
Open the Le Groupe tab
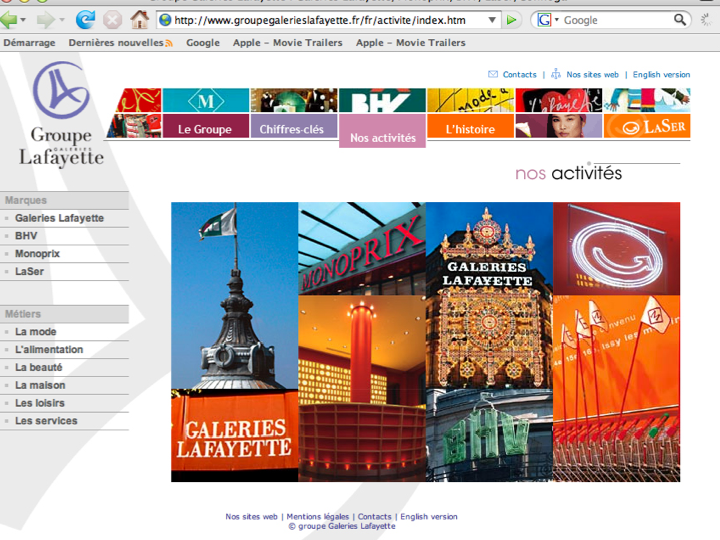tap(206, 126)
